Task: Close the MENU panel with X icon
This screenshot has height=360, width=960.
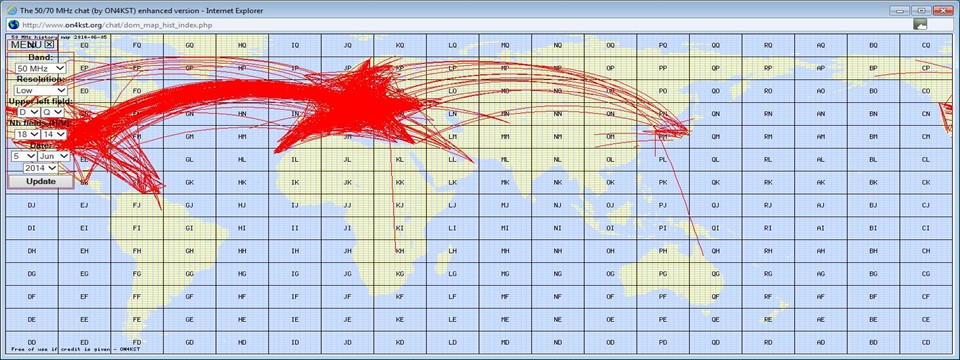Action: coord(50,44)
